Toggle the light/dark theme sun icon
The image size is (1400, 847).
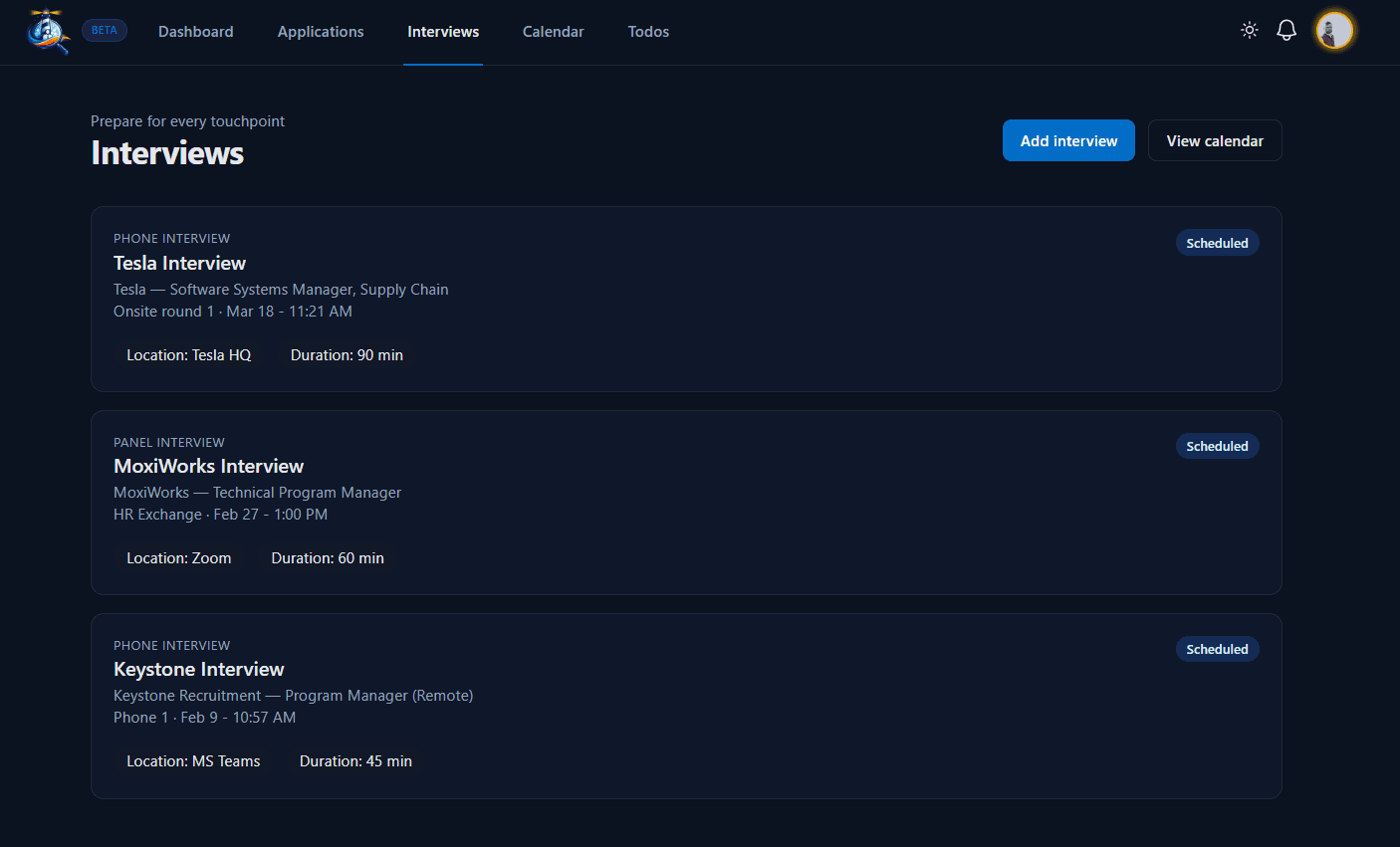coord(1250,31)
